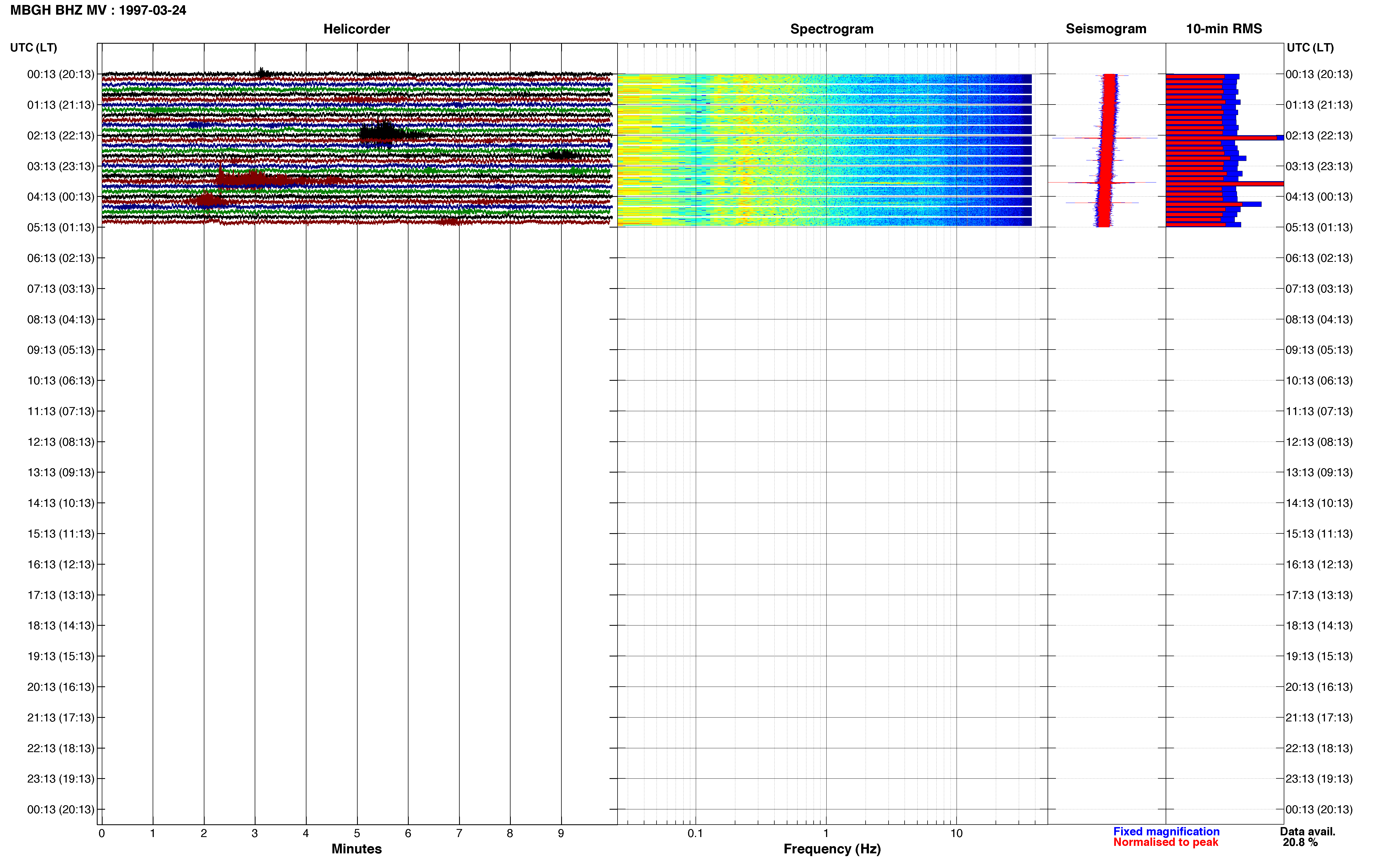Click inside the colored spectrogram data band

point(824,150)
